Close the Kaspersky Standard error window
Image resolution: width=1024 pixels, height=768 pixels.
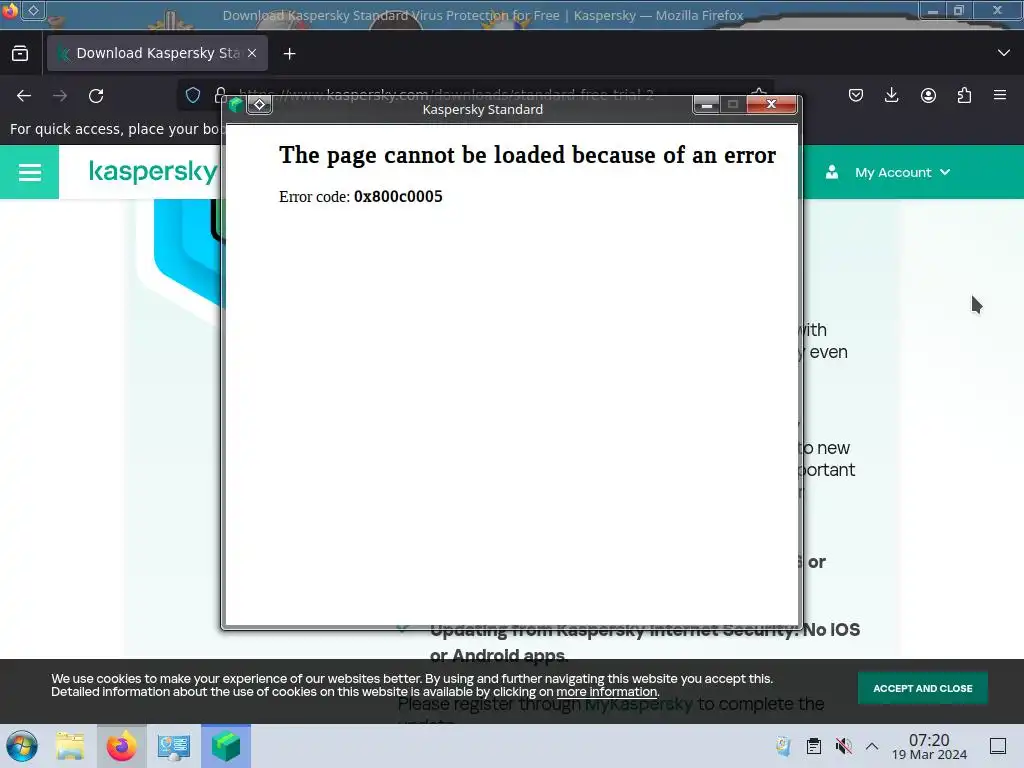pos(771,104)
